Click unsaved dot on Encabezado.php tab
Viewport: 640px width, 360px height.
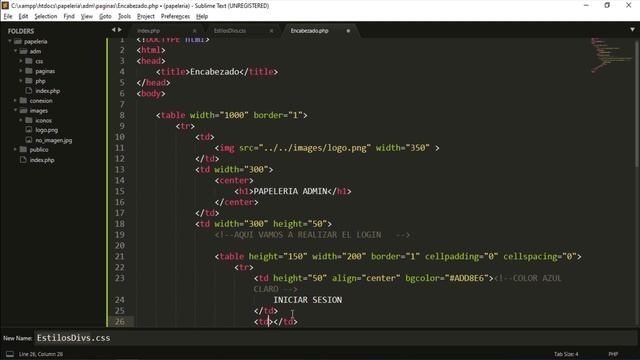point(348,31)
